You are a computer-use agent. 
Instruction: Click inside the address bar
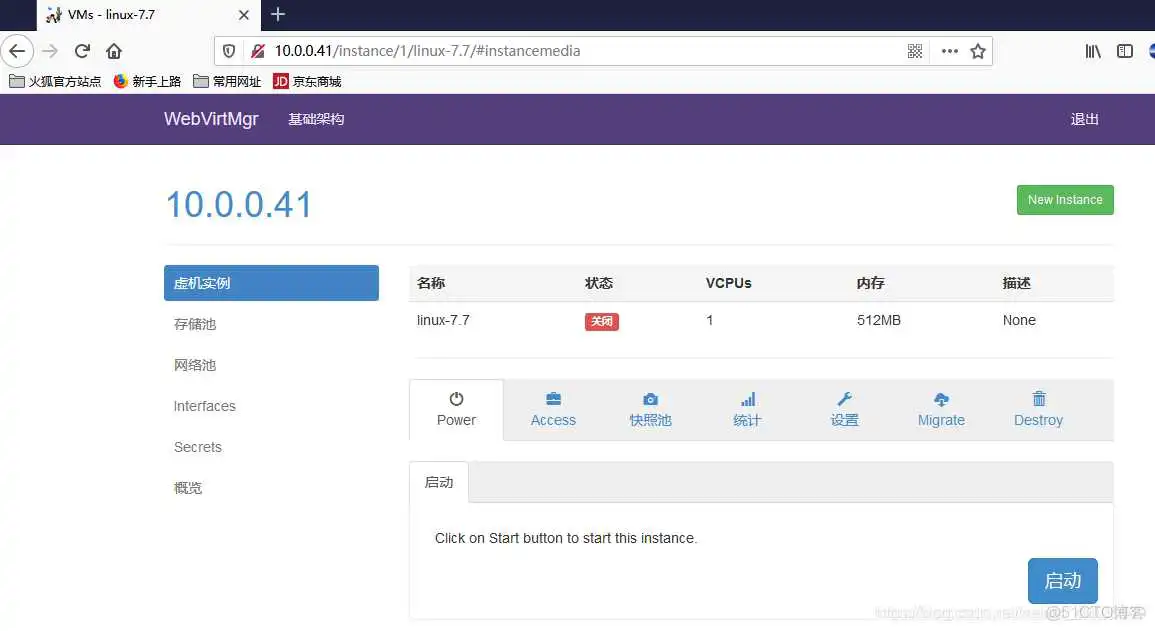point(550,50)
